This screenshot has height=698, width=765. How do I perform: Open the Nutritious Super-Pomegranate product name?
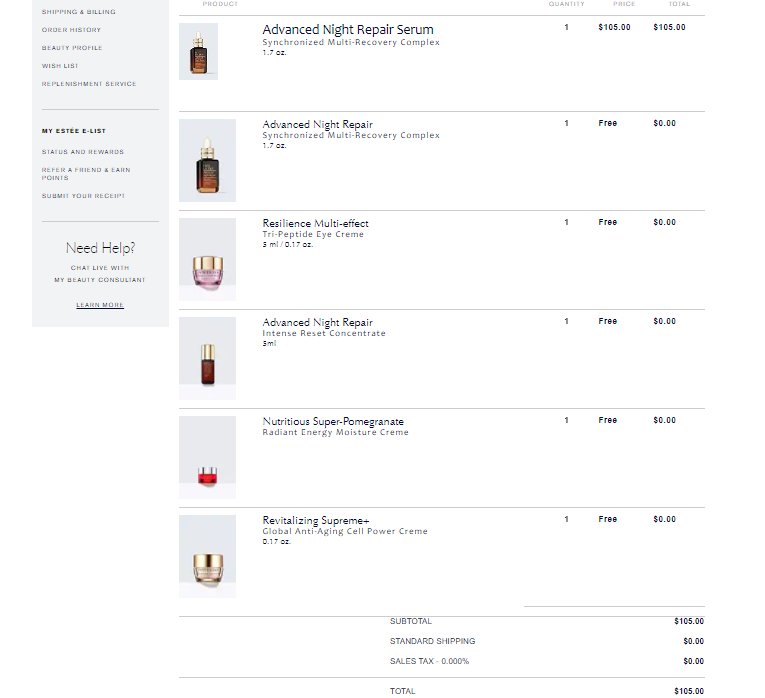pyautogui.click(x=333, y=421)
